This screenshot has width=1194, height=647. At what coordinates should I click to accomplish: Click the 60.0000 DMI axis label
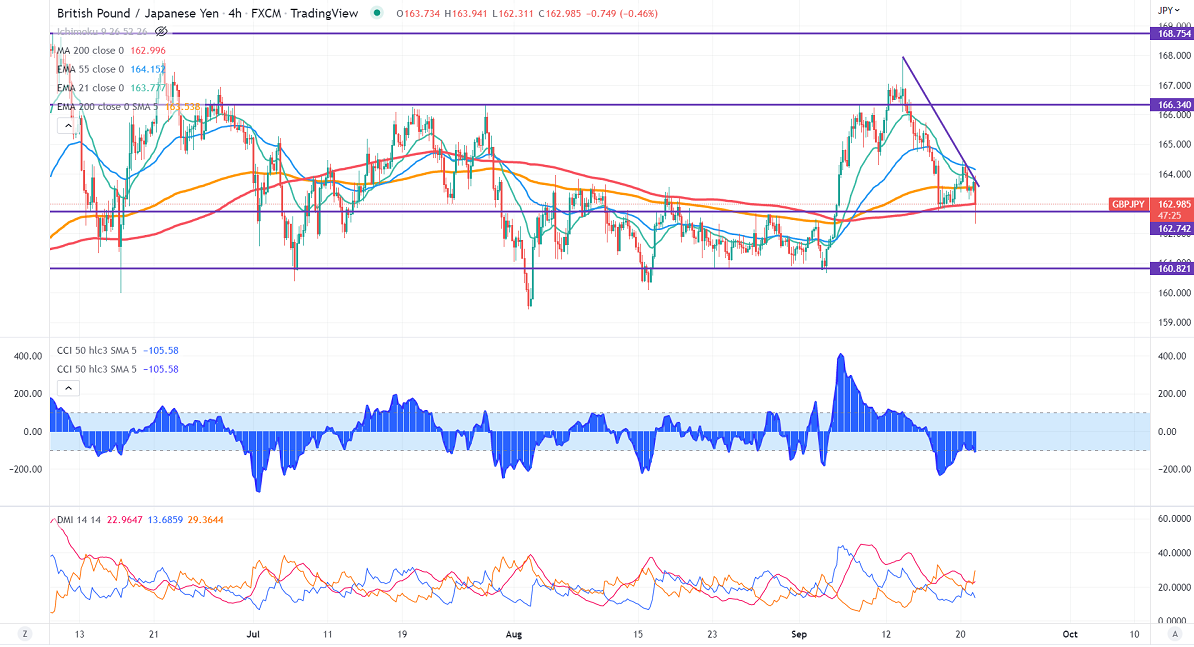pos(1173,519)
